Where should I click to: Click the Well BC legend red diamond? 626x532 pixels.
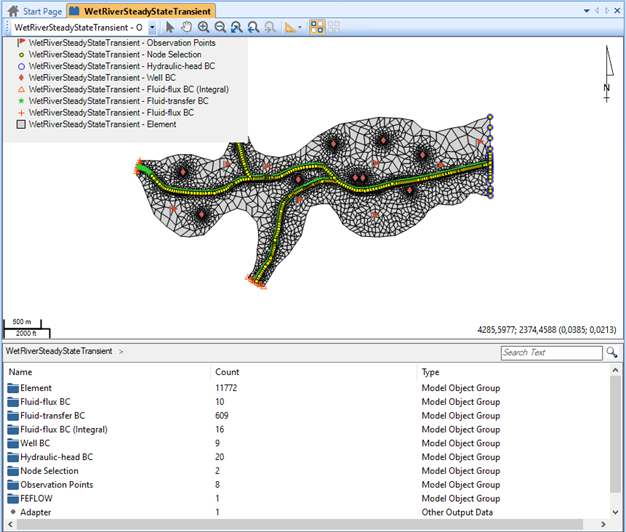point(22,77)
